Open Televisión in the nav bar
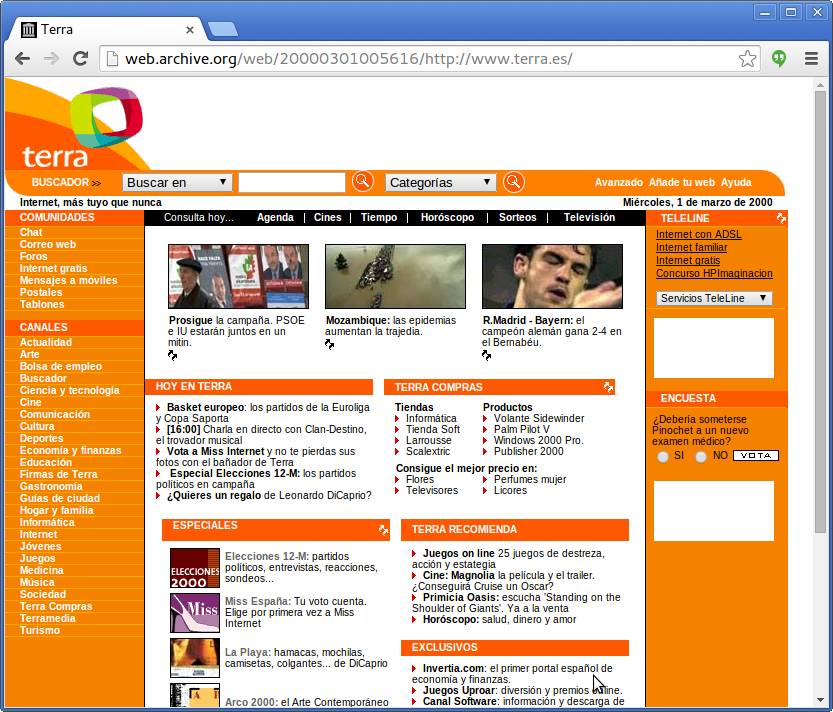This screenshot has width=833, height=712. [589, 217]
